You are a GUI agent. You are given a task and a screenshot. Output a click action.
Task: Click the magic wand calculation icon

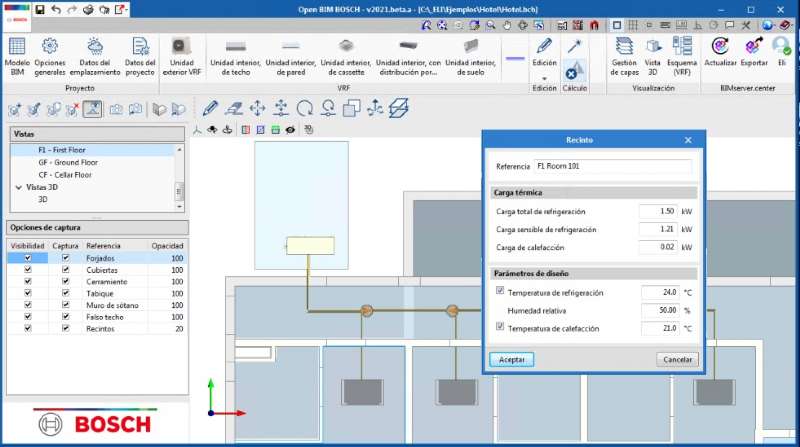(574, 46)
